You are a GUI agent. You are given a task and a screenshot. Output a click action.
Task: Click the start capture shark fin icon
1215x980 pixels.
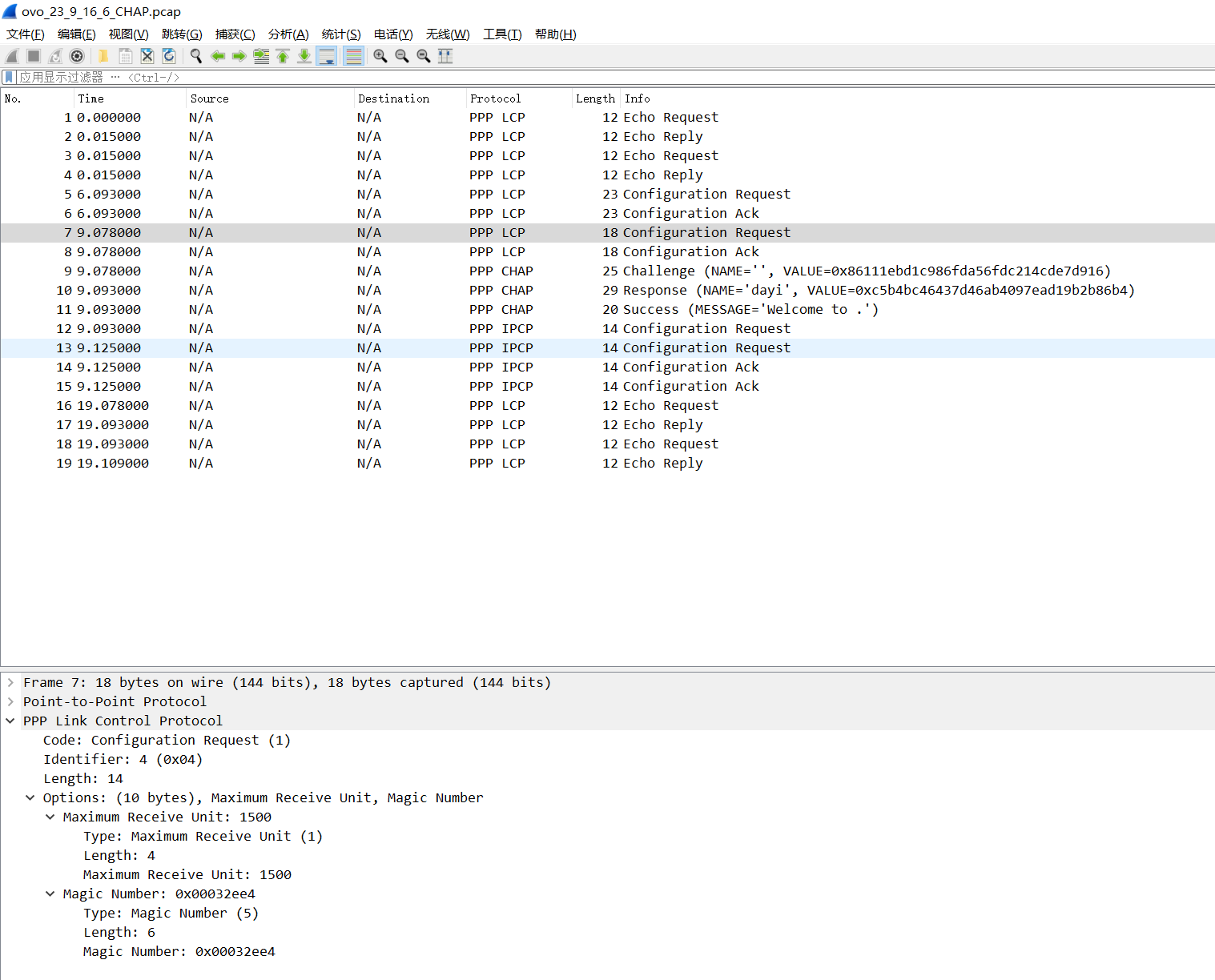tap(12, 56)
